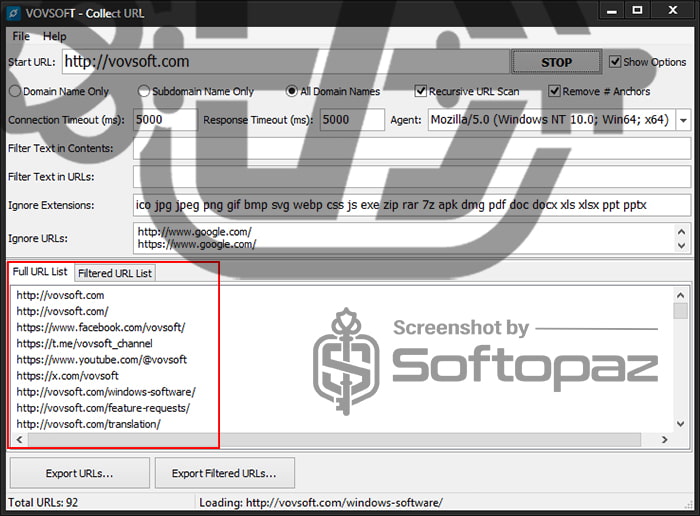Screen dimensions: 700x516
Task: Maximize the Collect URL window
Action: 638,10
